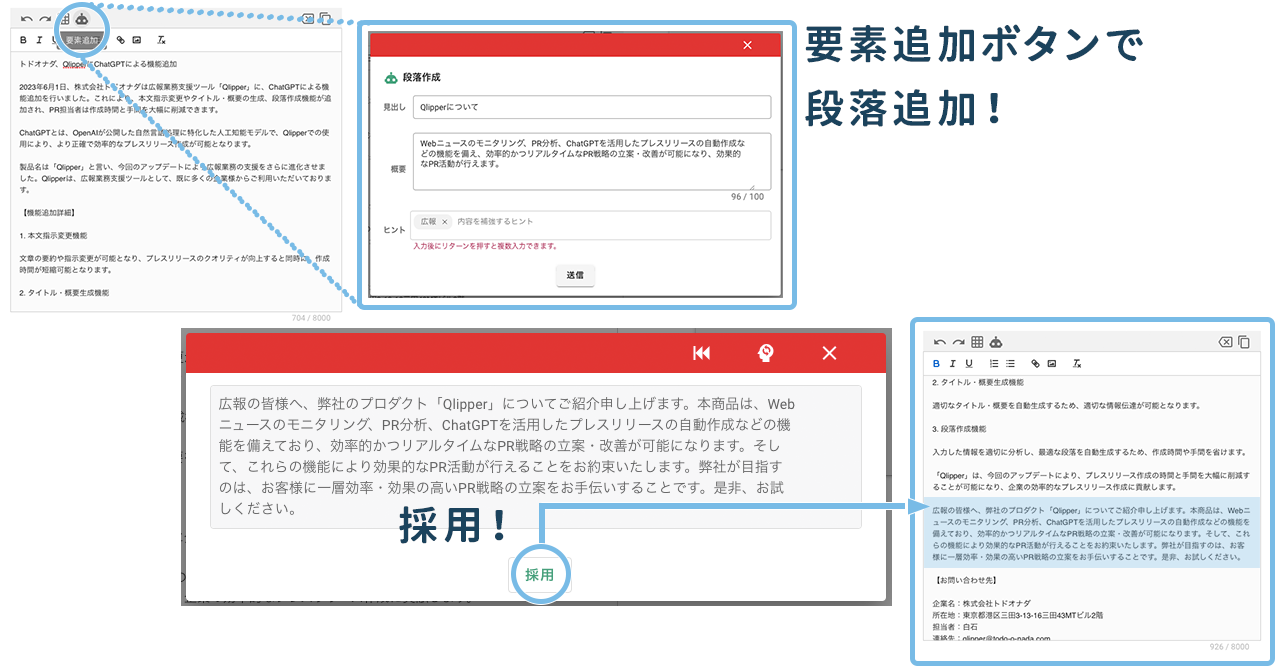Close the 段落作成 dialog
This screenshot has height=670, width=1280.
(x=747, y=45)
